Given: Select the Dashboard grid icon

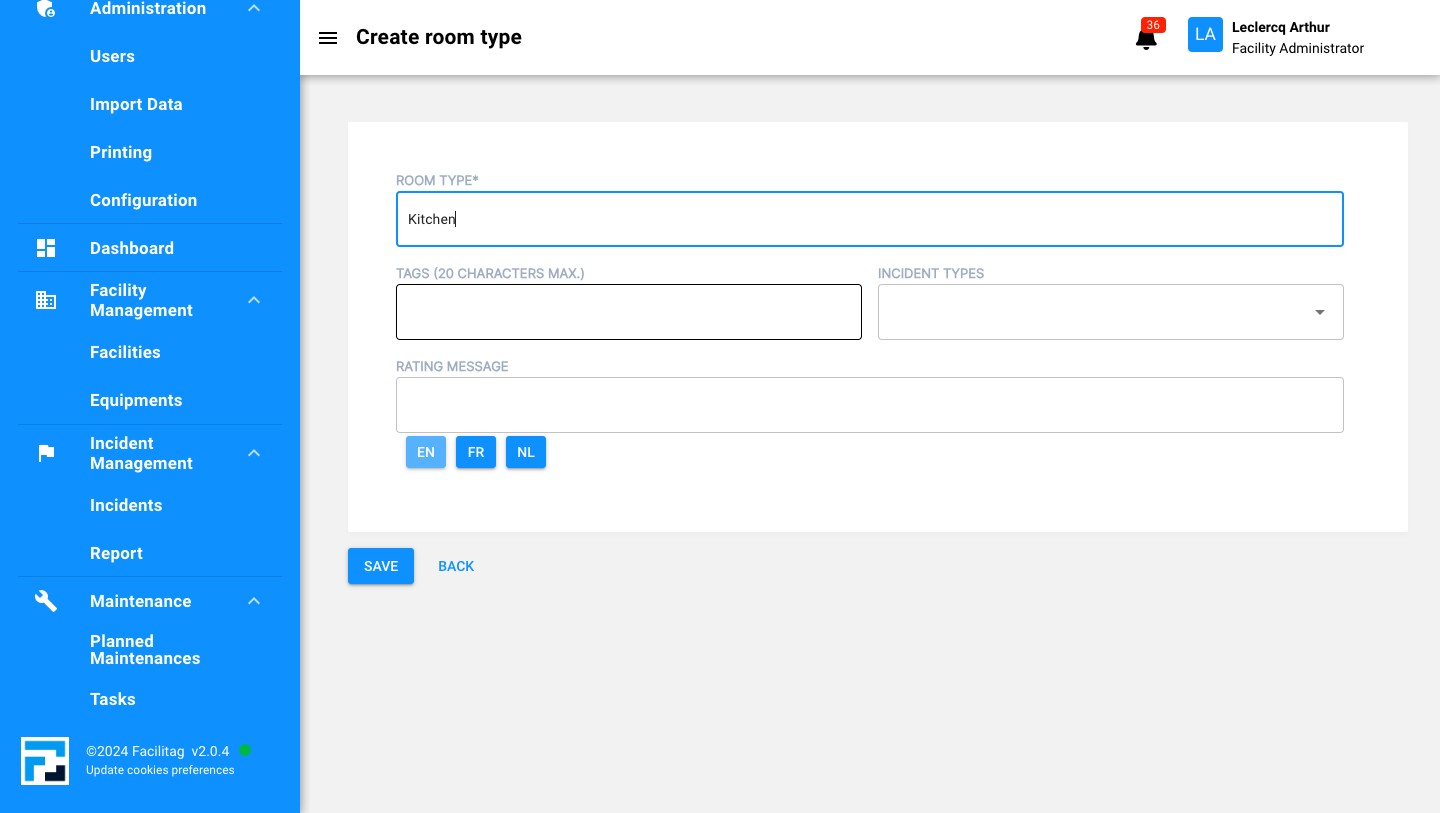Looking at the screenshot, I should coord(46,248).
